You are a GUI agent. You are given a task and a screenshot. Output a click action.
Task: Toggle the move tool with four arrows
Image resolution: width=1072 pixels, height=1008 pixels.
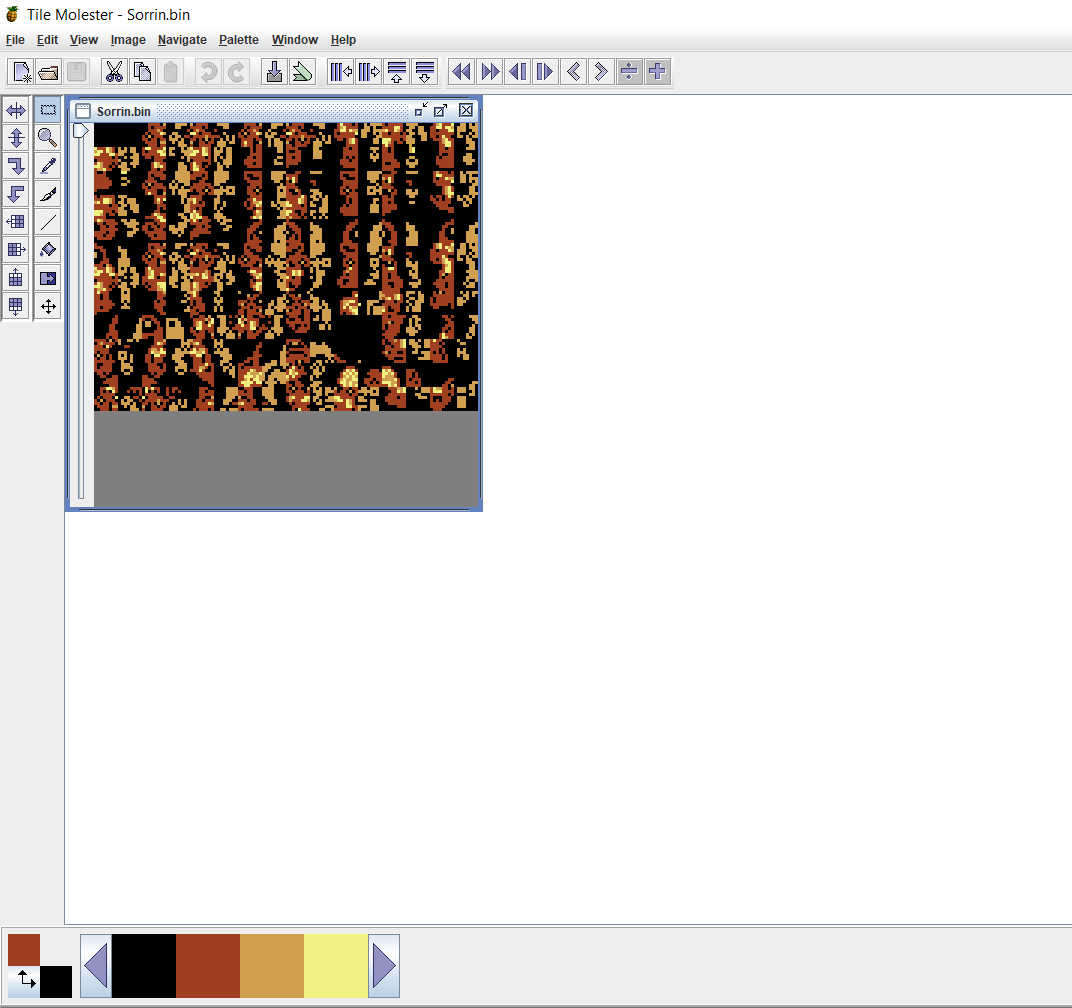pos(47,306)
